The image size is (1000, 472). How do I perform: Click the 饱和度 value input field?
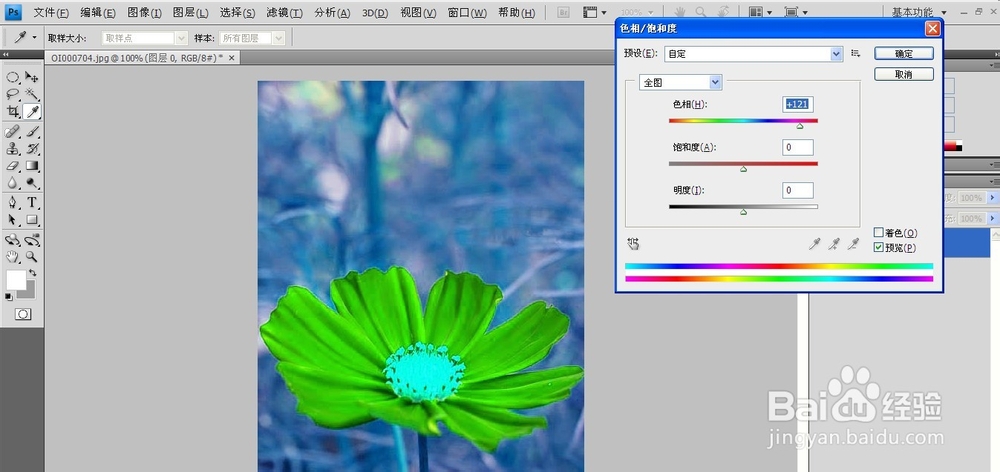[798, 147]
